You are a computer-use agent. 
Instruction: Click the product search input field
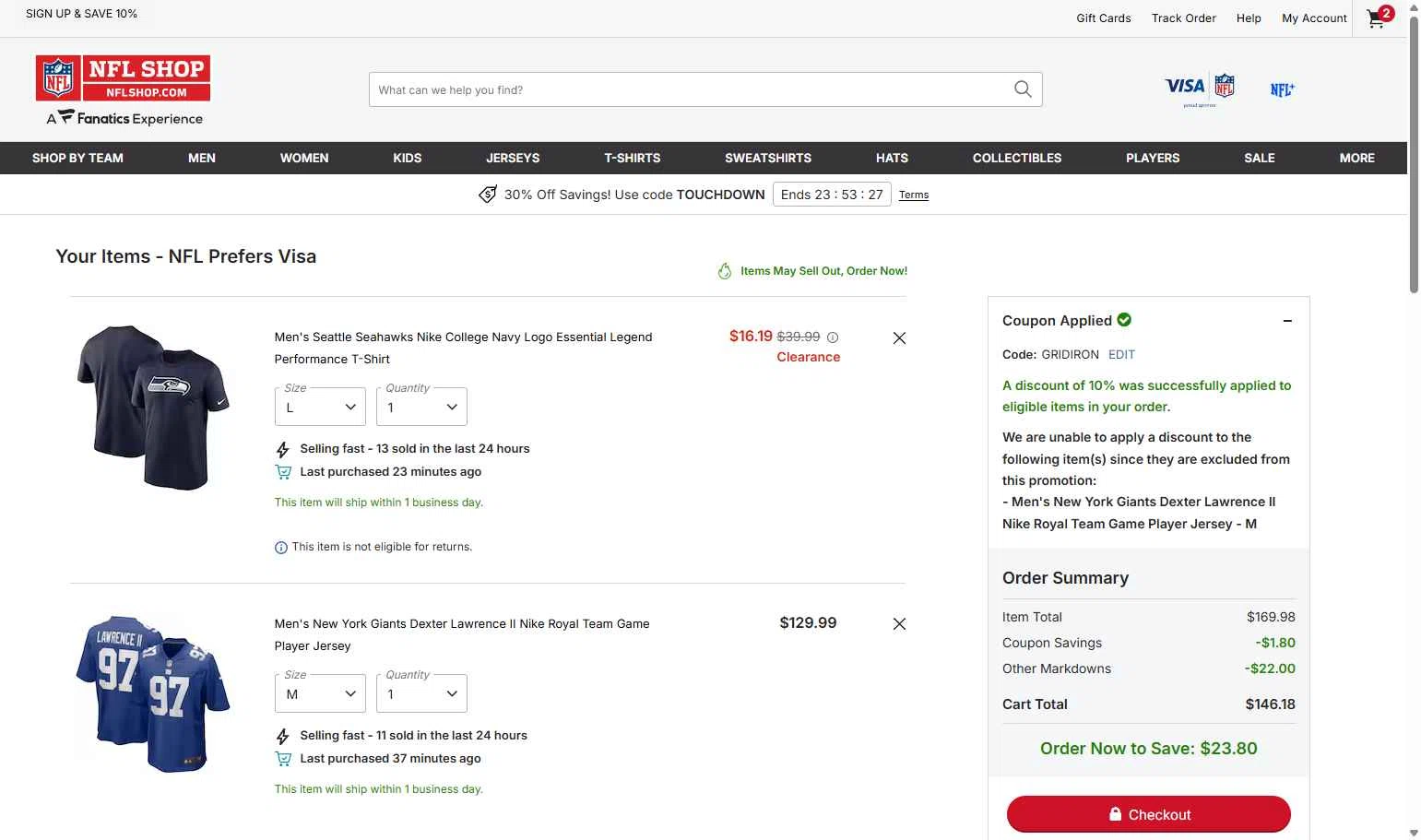[x=687, y=89]
